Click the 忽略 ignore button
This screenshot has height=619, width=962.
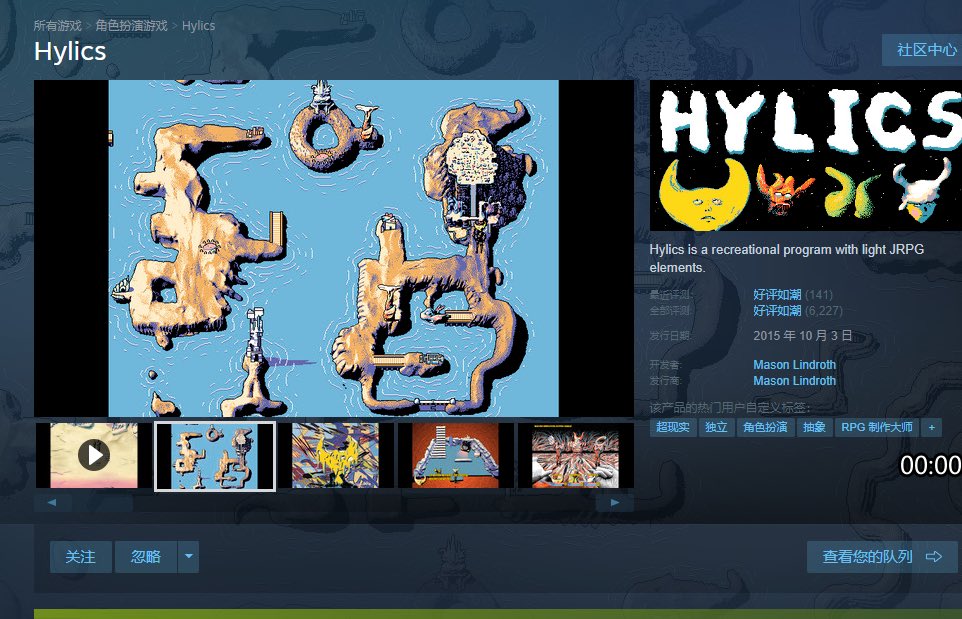coord(146,556)
